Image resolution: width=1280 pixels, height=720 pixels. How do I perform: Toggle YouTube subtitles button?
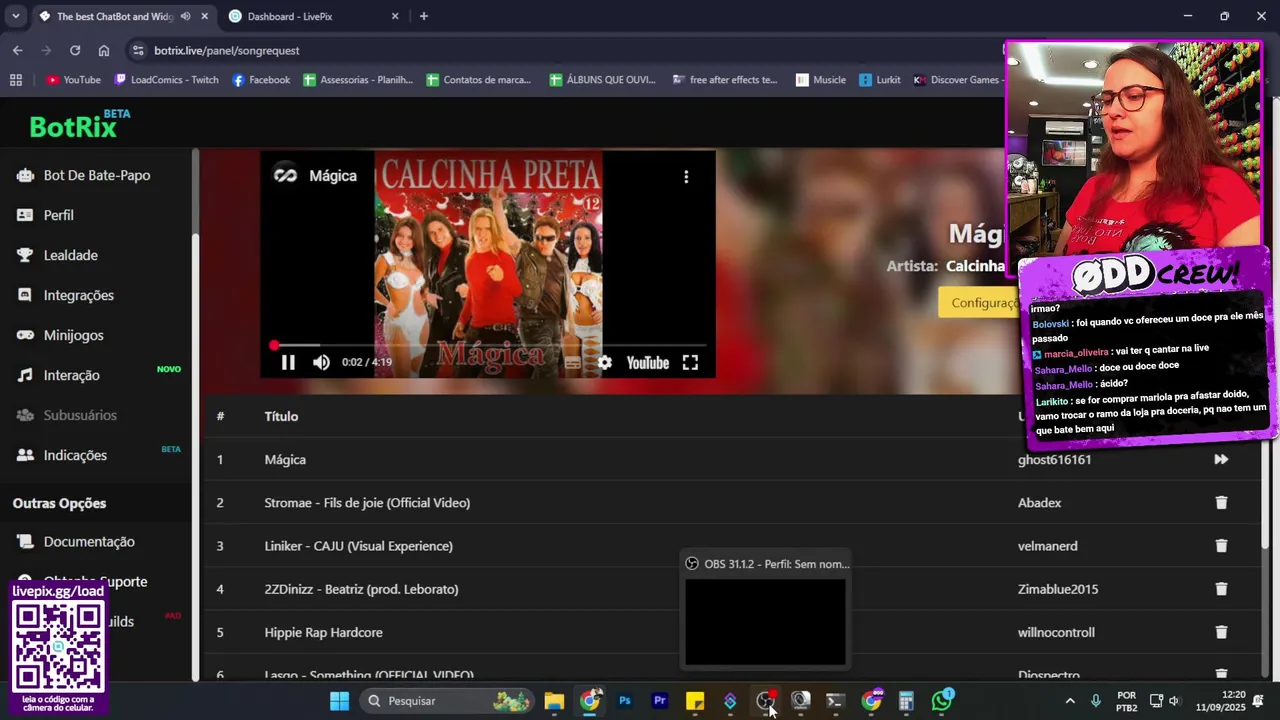pyautogui.click(x=572, y=363)
